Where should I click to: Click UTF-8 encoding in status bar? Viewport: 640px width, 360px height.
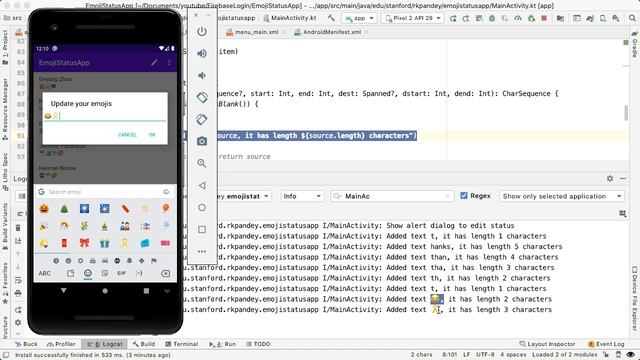pos(485,355)
